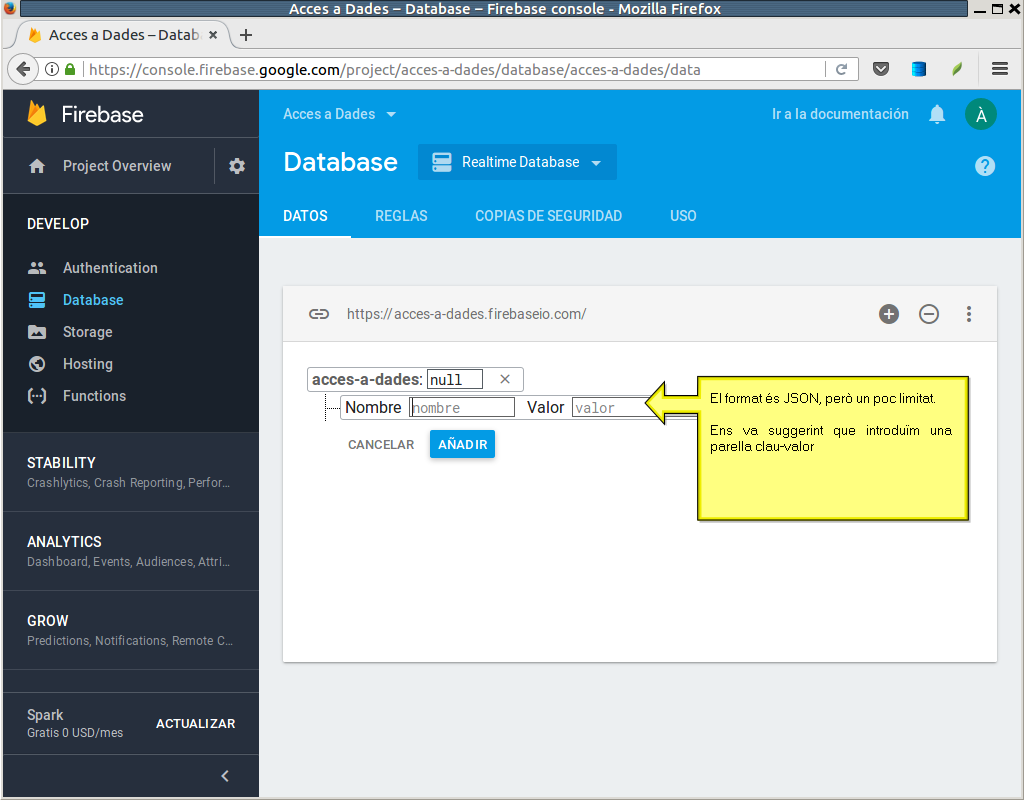Click the Pocket toolbar icon
The width and height of the screenshot is (1024, 800).
tap(881, 69)
